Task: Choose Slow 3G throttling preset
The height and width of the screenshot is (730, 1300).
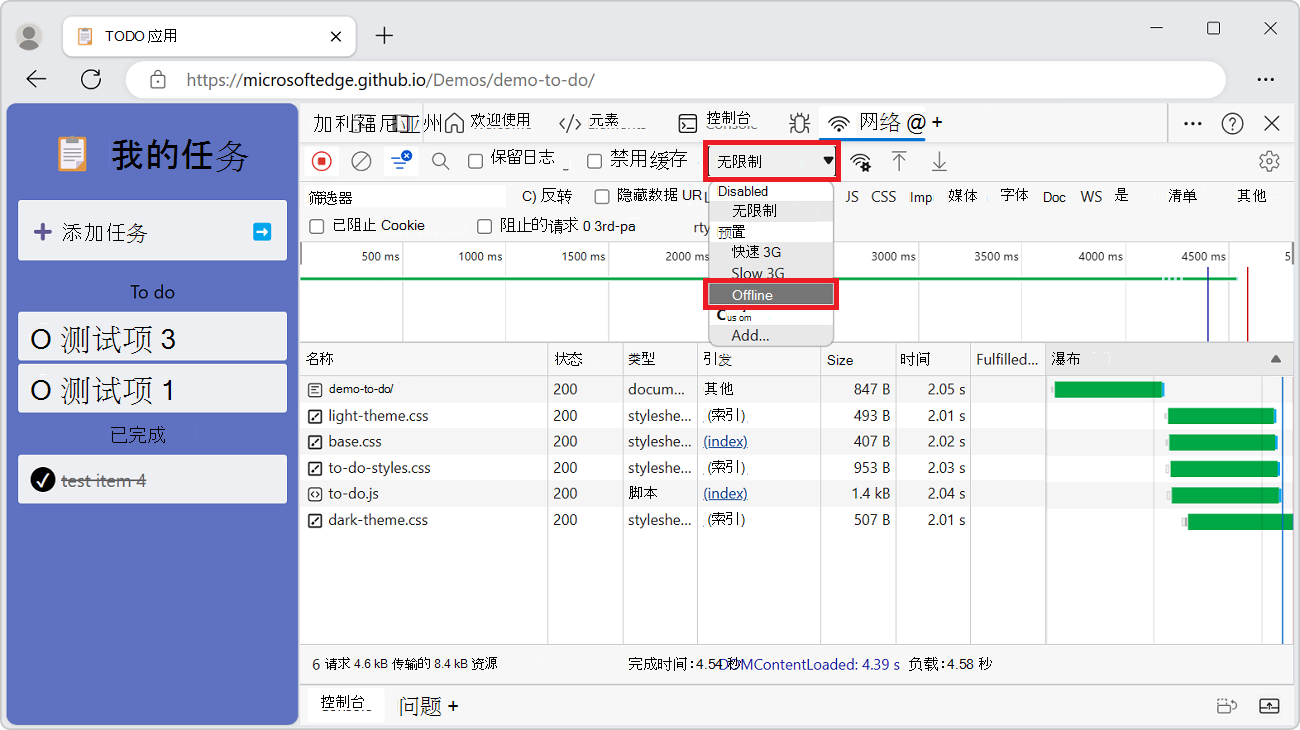Action: coord(757,273)
